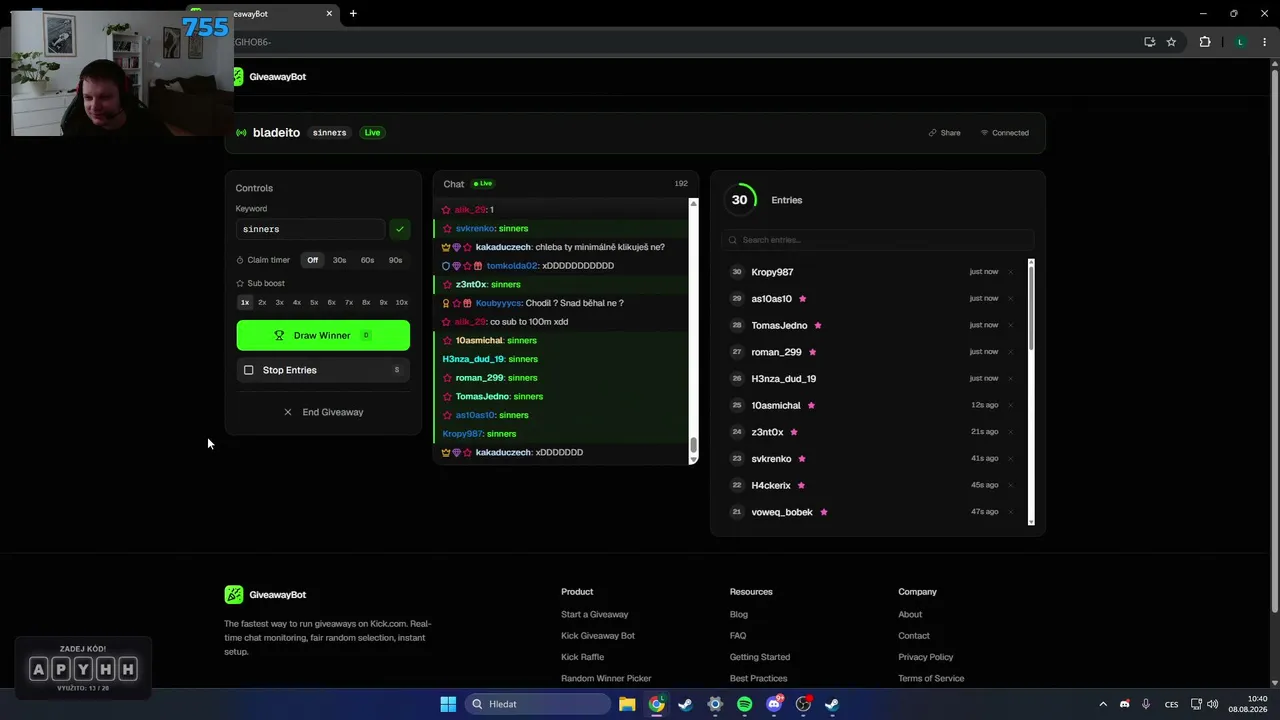Open the About link

pos(910,615)
